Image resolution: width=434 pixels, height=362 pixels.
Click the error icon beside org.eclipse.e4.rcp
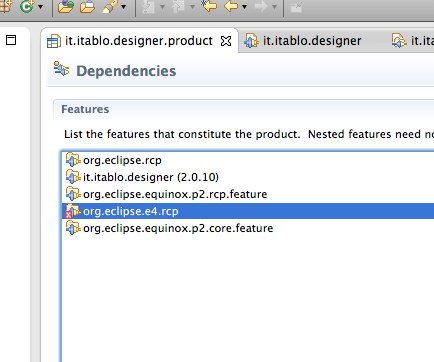point(73,211)
